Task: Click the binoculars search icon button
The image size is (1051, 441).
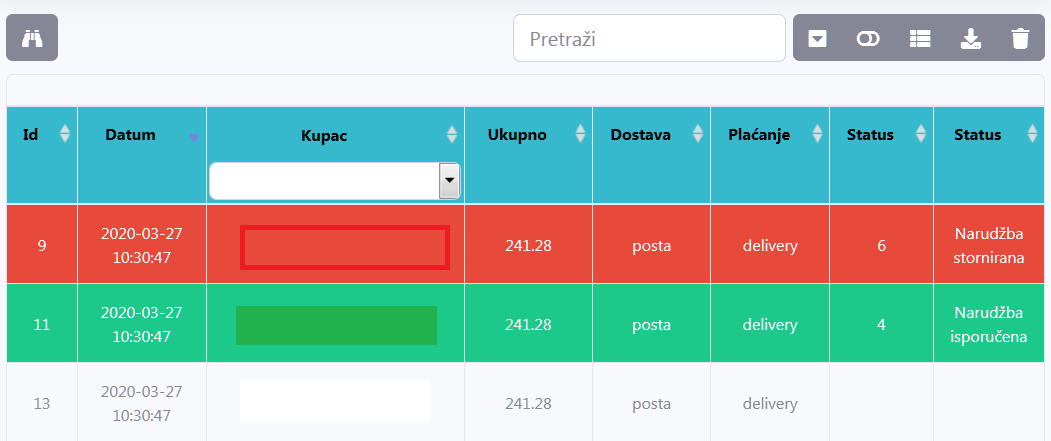Action: [x=32, y=39]
